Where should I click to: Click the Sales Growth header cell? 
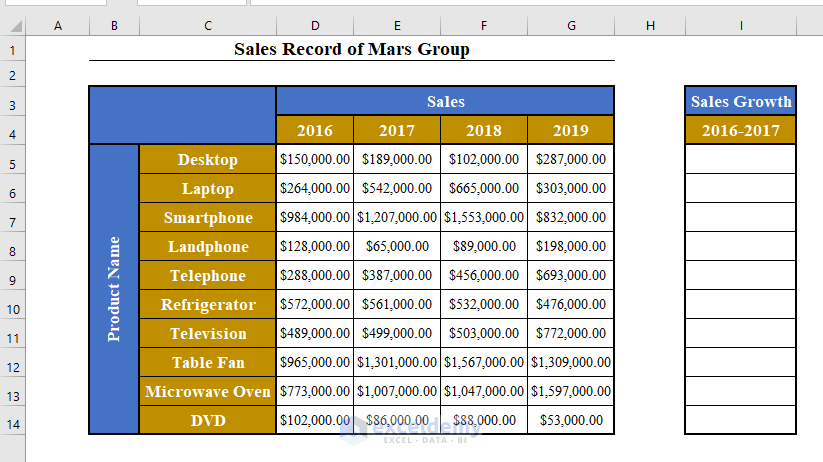(740, 101)
